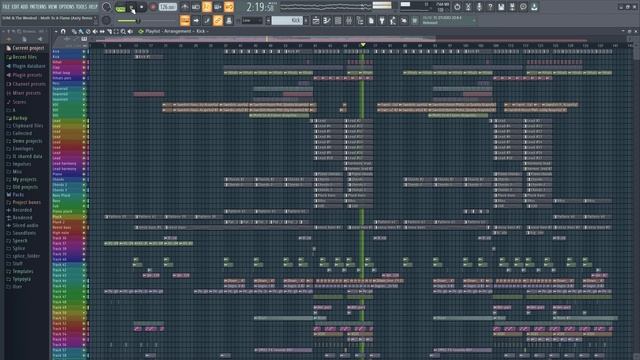Screen dimensions: 640x360
Task: Select the playlist Select rectangle tool
Action: 116,31
